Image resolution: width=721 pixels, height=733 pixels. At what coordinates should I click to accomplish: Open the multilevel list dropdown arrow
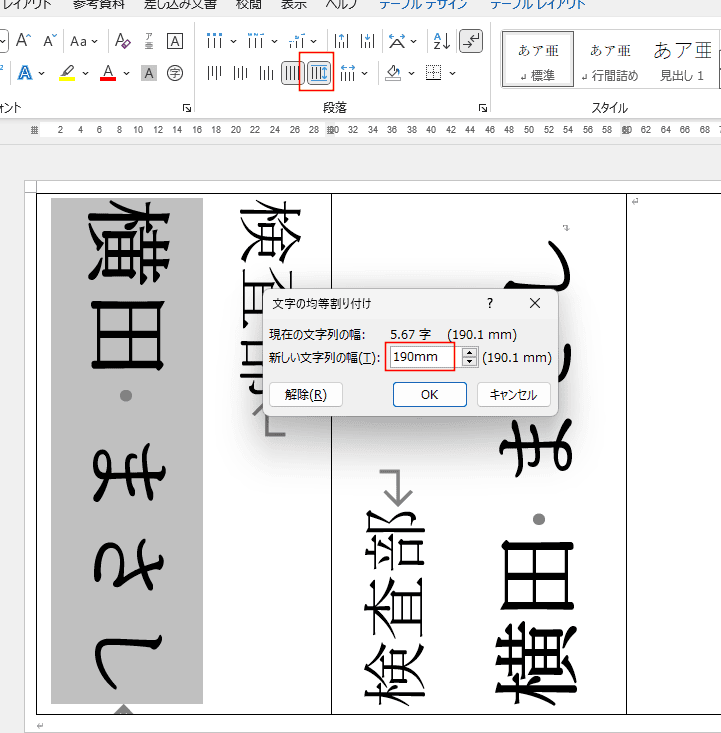pyautogui.click(x=314, y=41)
